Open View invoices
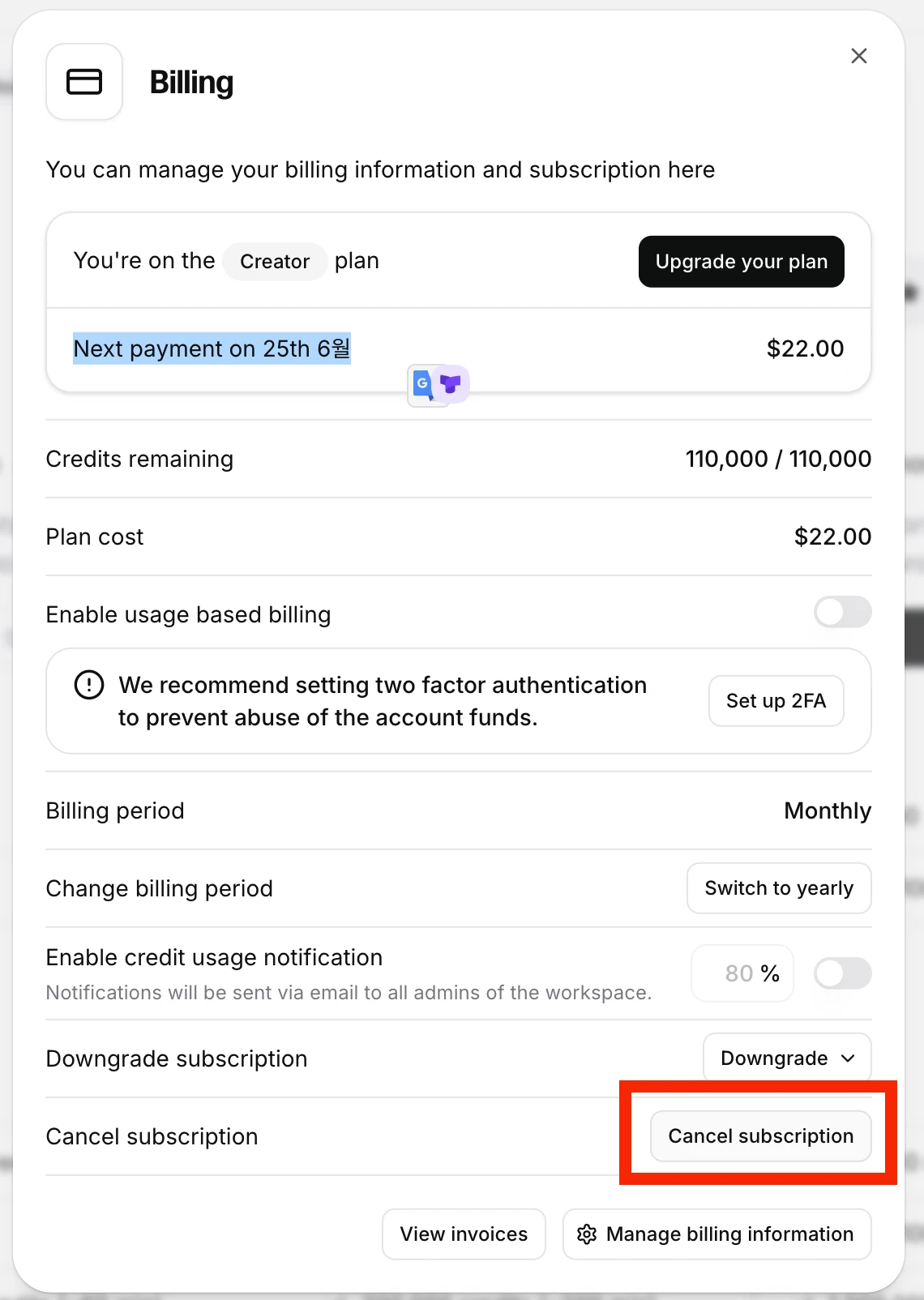This screenshot has width=924, height=1300. [464, 1234]
